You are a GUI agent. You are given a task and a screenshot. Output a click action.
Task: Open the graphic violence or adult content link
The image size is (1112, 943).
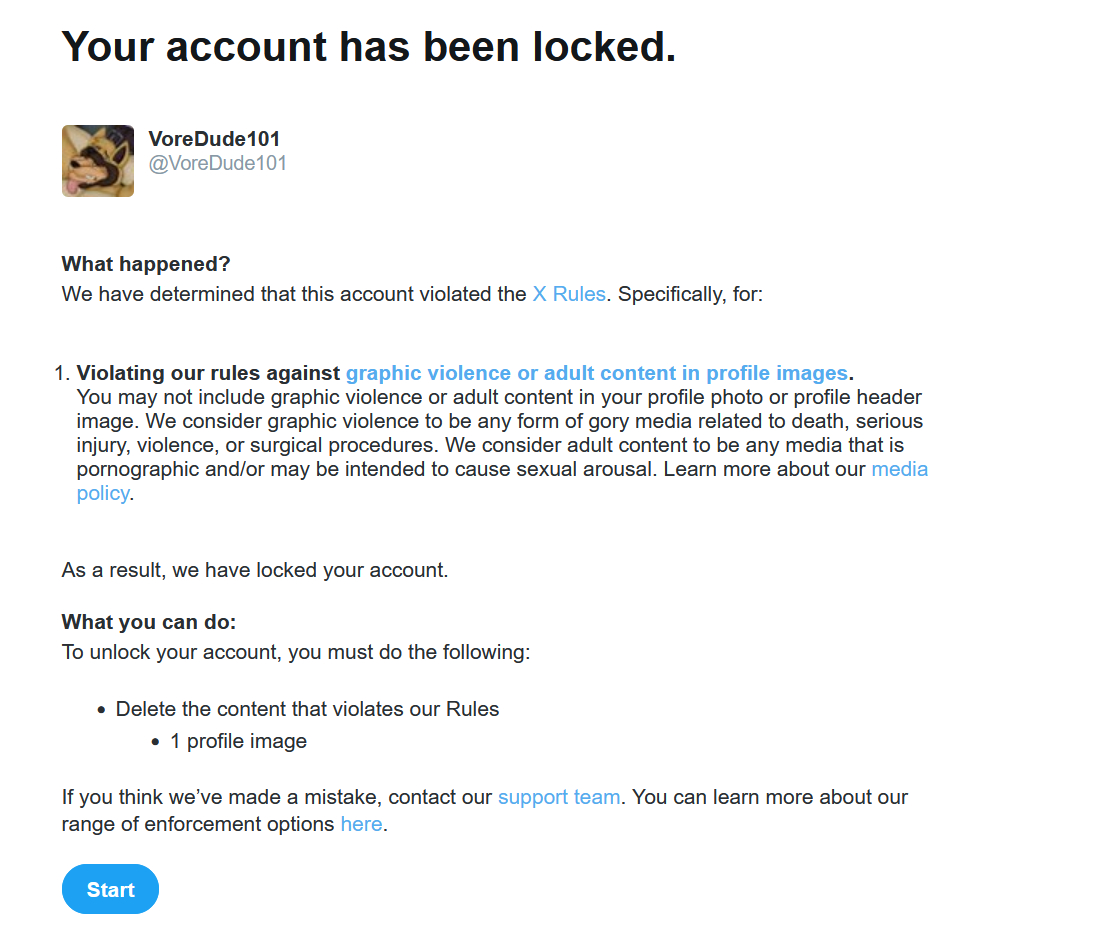597,373
